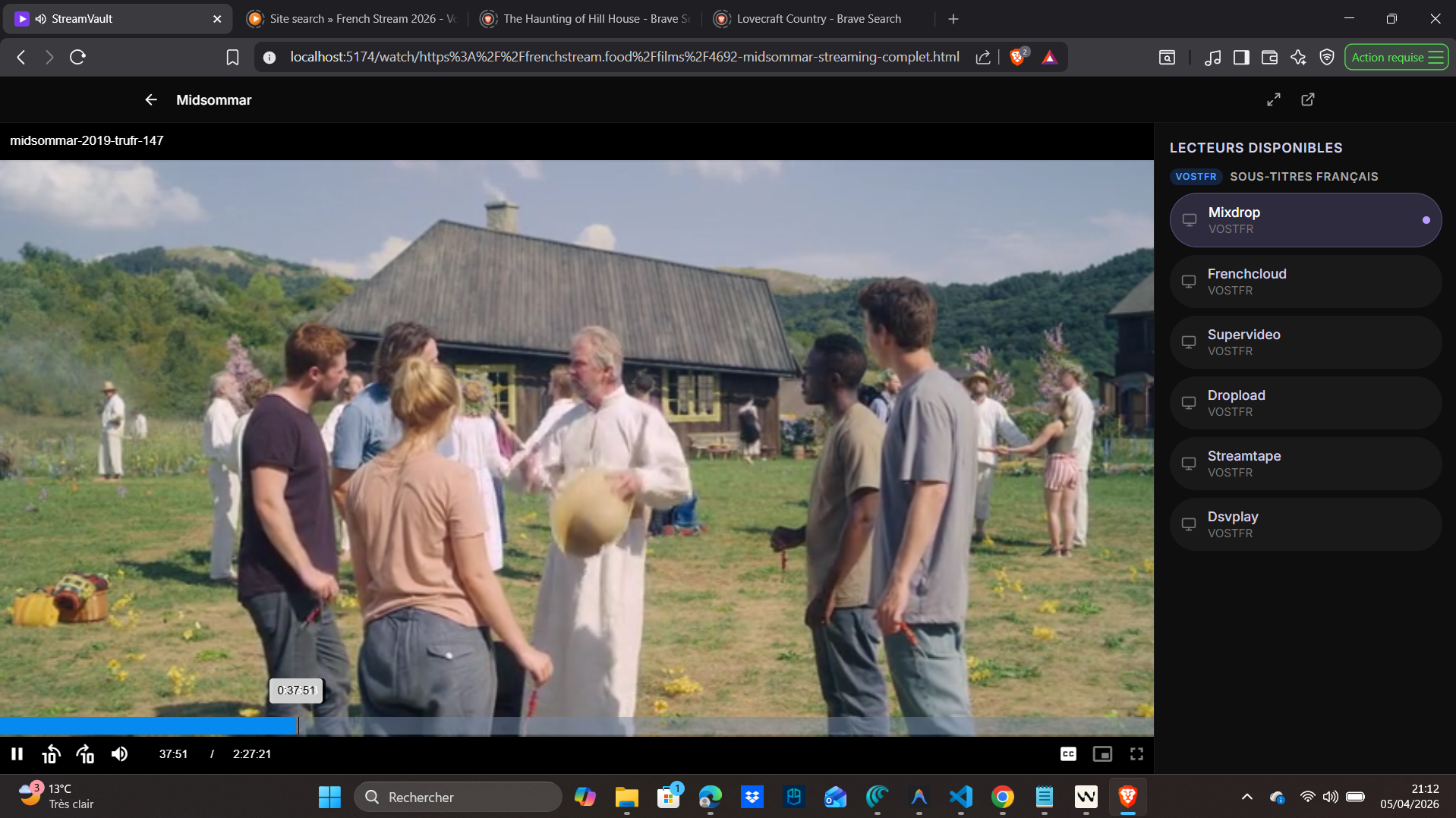Viewport: 1456px width, 818px height.
Task: Toggle closed captions on the player
Action: point(1068,754)
